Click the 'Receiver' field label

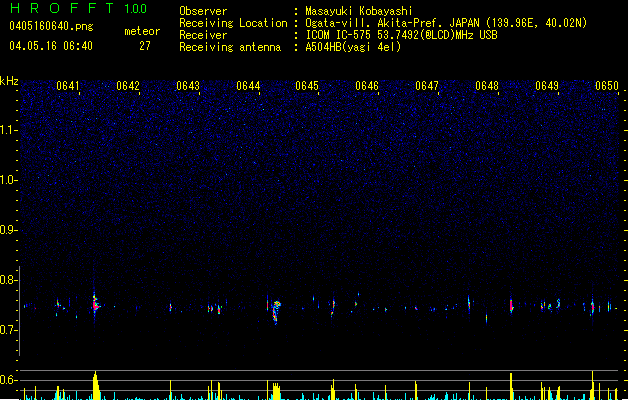[203, 35]
